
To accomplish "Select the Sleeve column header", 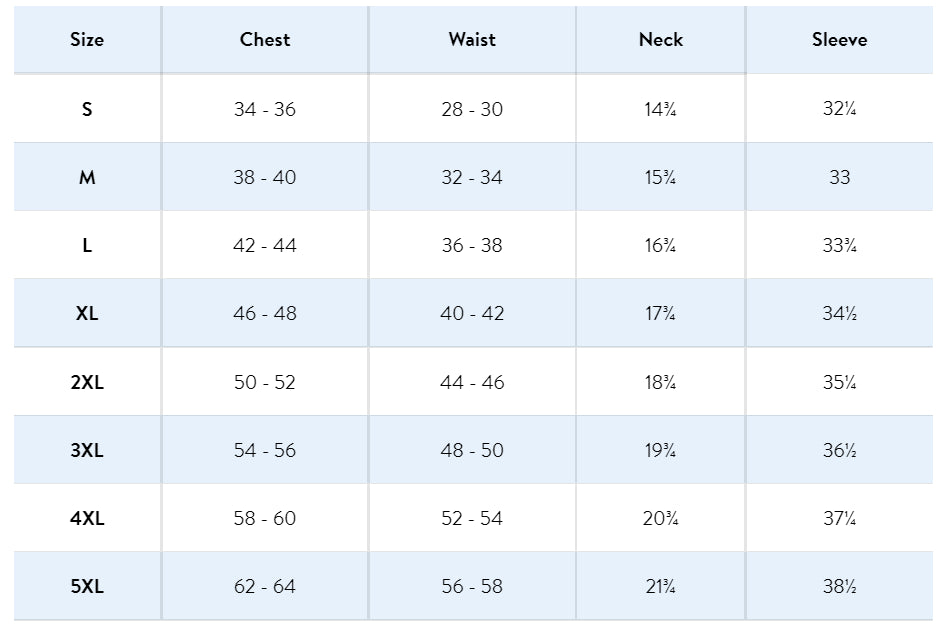I will pos(840,40).
